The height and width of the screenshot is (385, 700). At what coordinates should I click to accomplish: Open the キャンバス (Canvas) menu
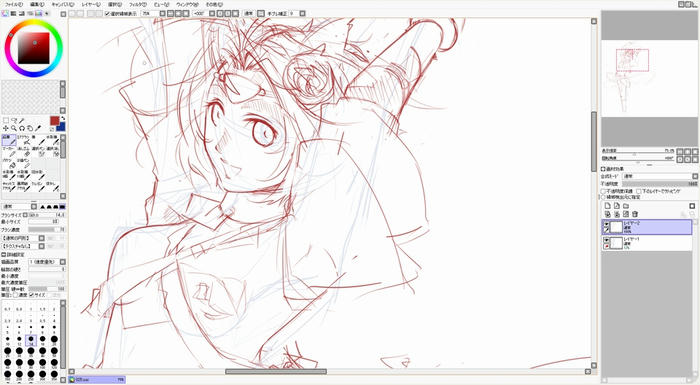[x=63, y=4]
